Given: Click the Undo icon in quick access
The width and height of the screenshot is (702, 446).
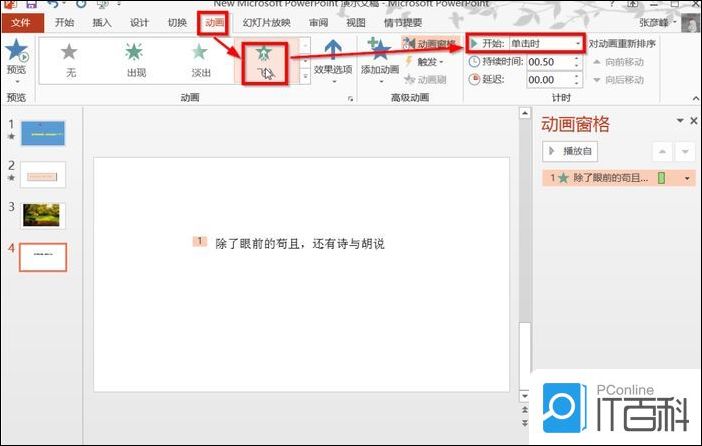Looking at the screenshot, I should tap(53, 4).
